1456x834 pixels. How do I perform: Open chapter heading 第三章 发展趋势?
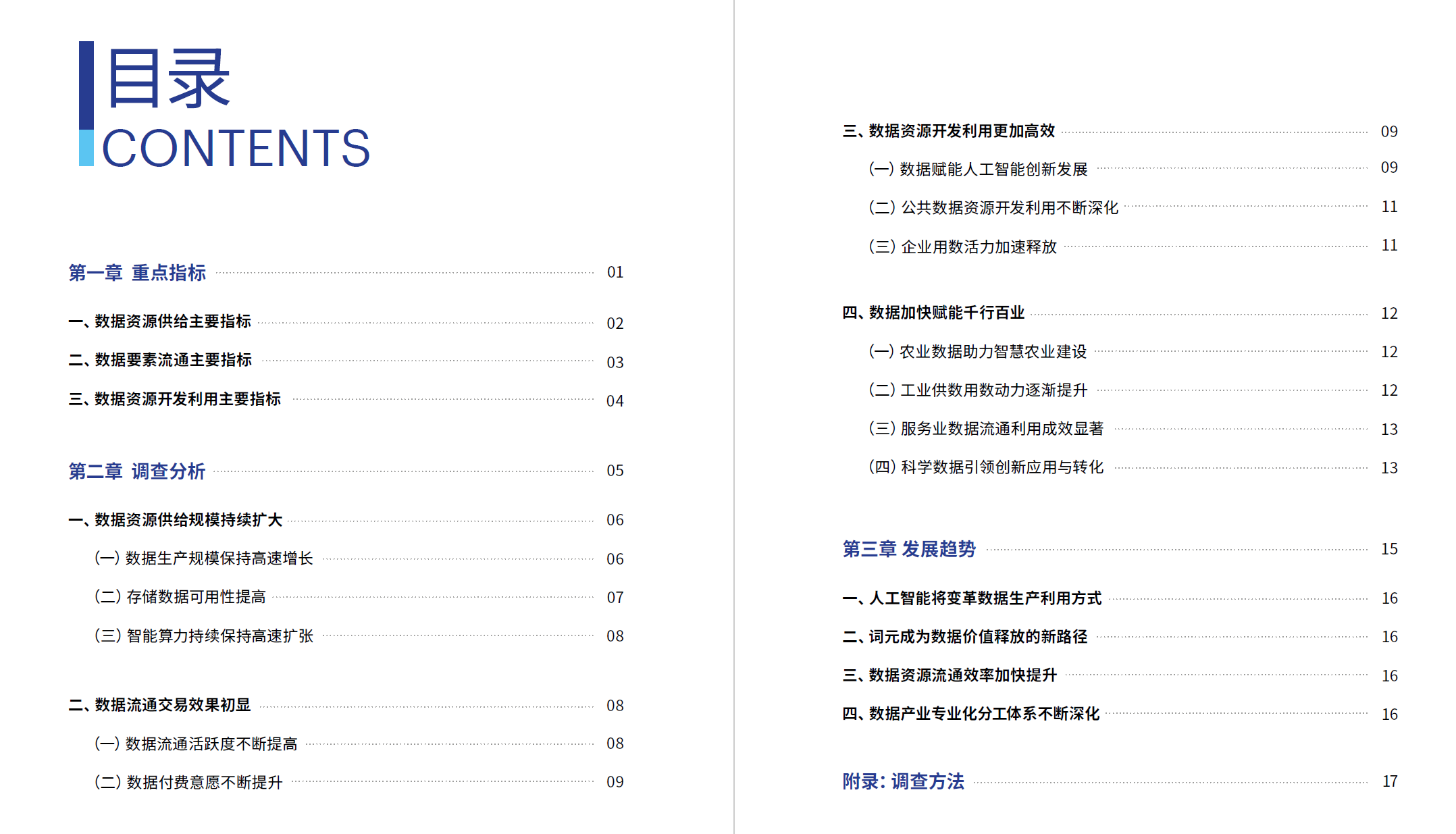coord(910,549)
